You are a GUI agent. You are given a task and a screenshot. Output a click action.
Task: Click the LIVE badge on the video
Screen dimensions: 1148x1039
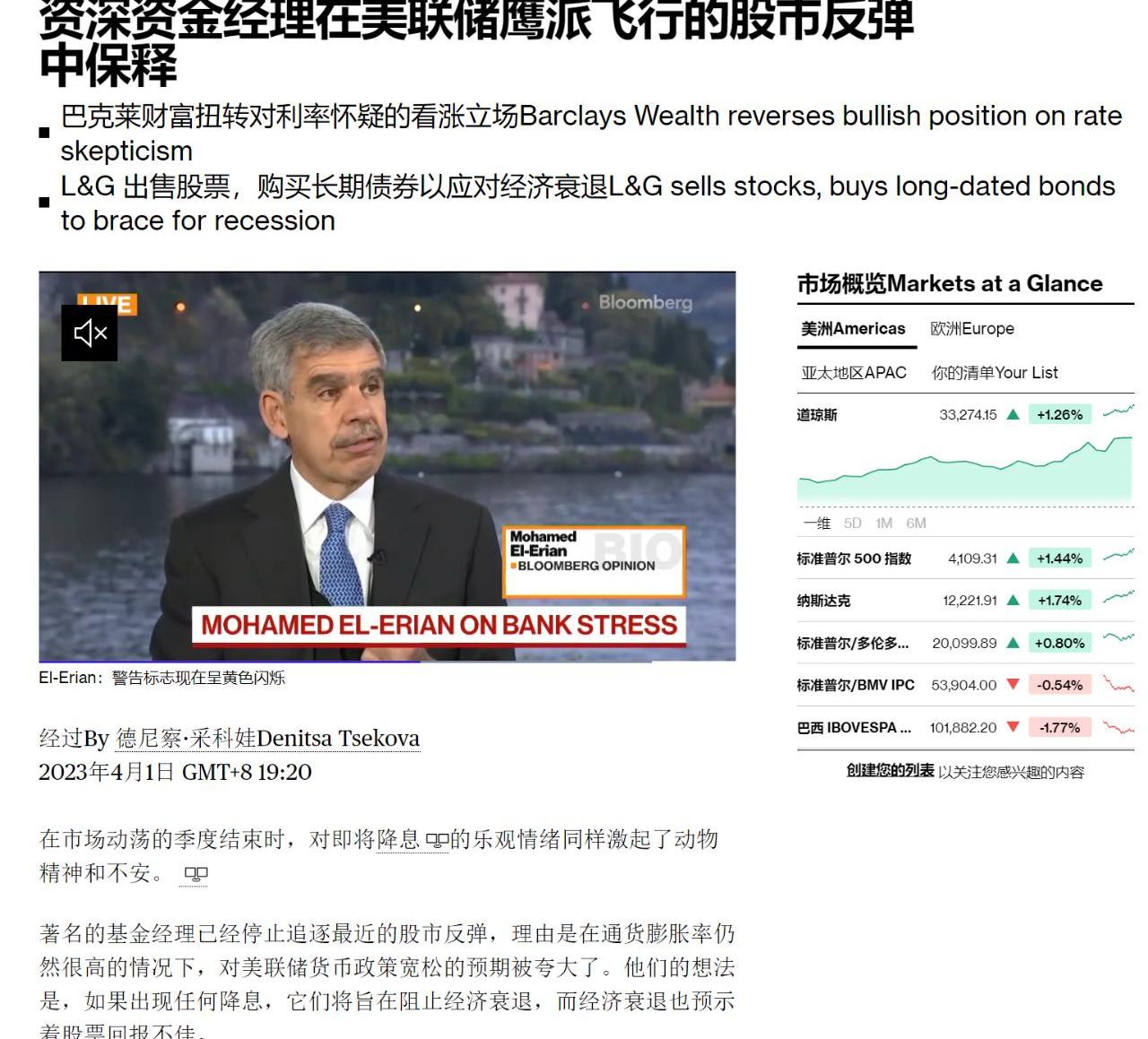click(108, 305)
